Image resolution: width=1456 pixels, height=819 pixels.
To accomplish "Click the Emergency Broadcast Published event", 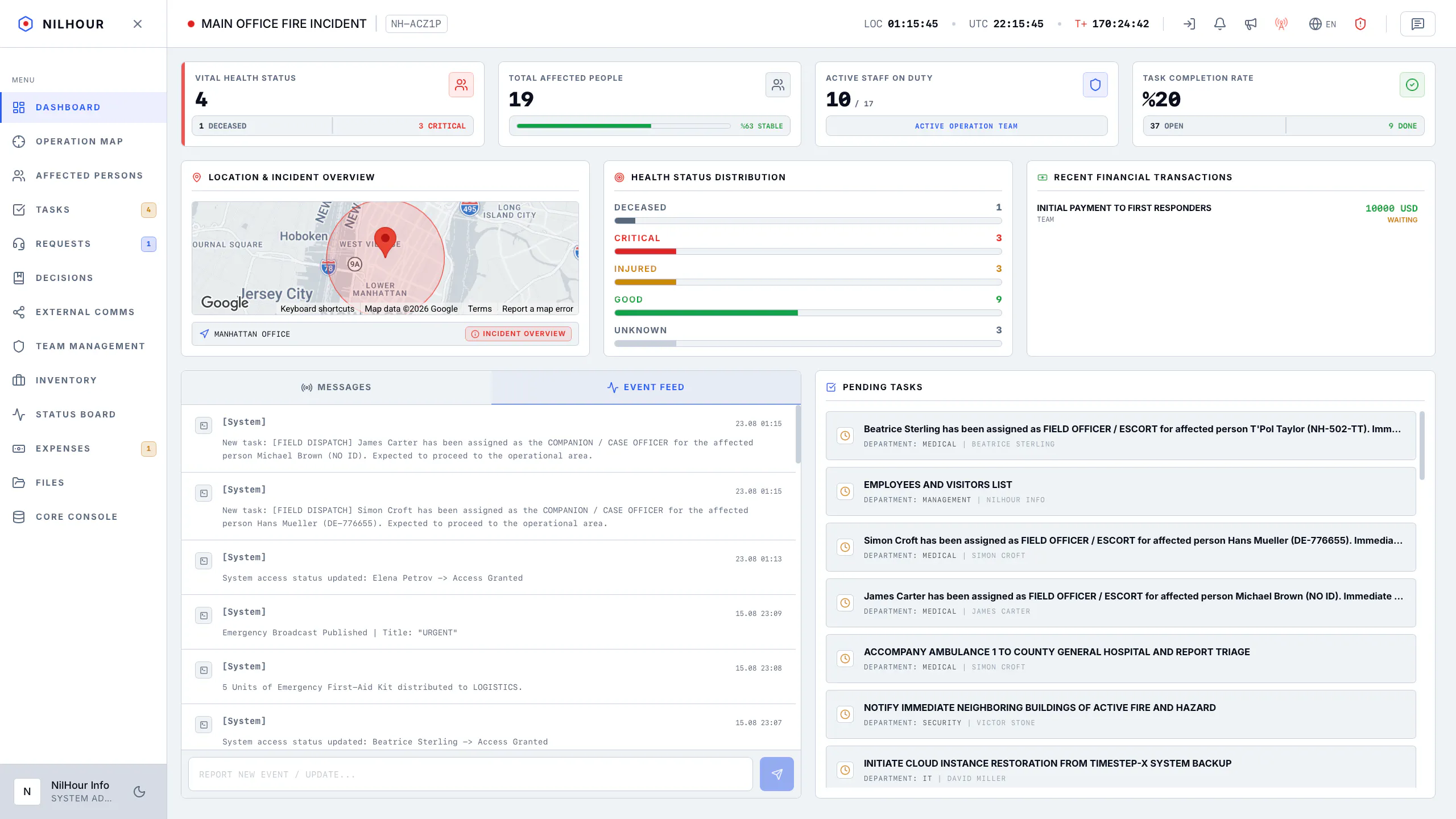I will click(x=489, y=622).
